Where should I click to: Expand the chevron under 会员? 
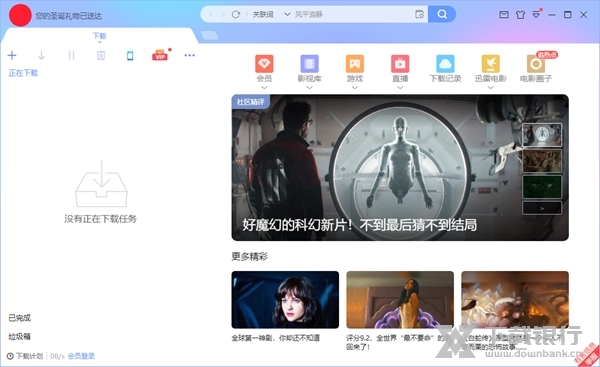point(264,87)
